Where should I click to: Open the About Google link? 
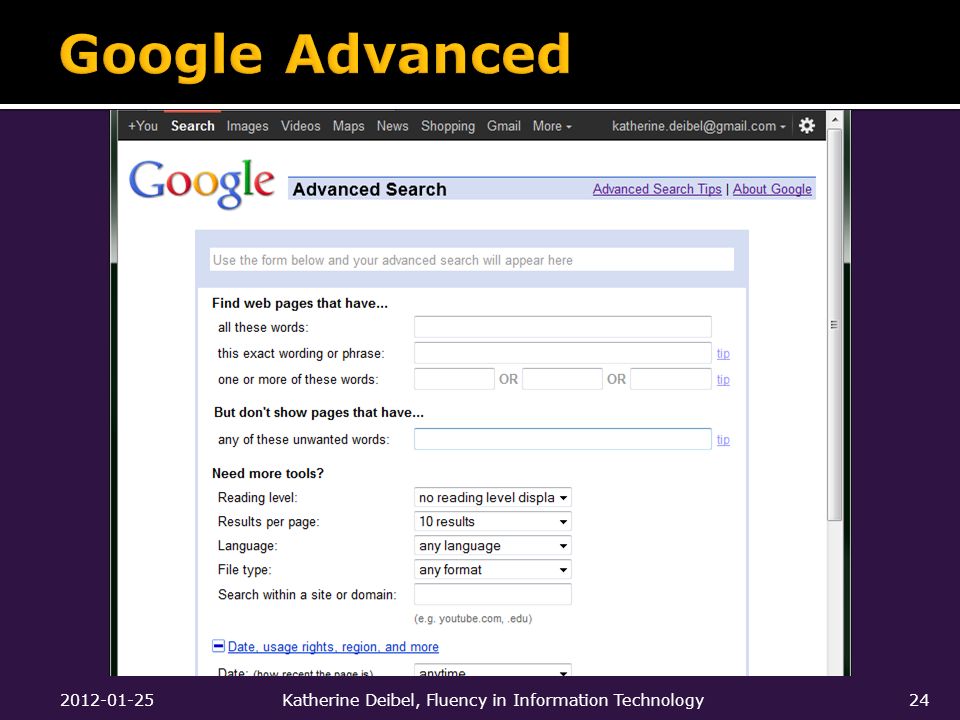772,189
